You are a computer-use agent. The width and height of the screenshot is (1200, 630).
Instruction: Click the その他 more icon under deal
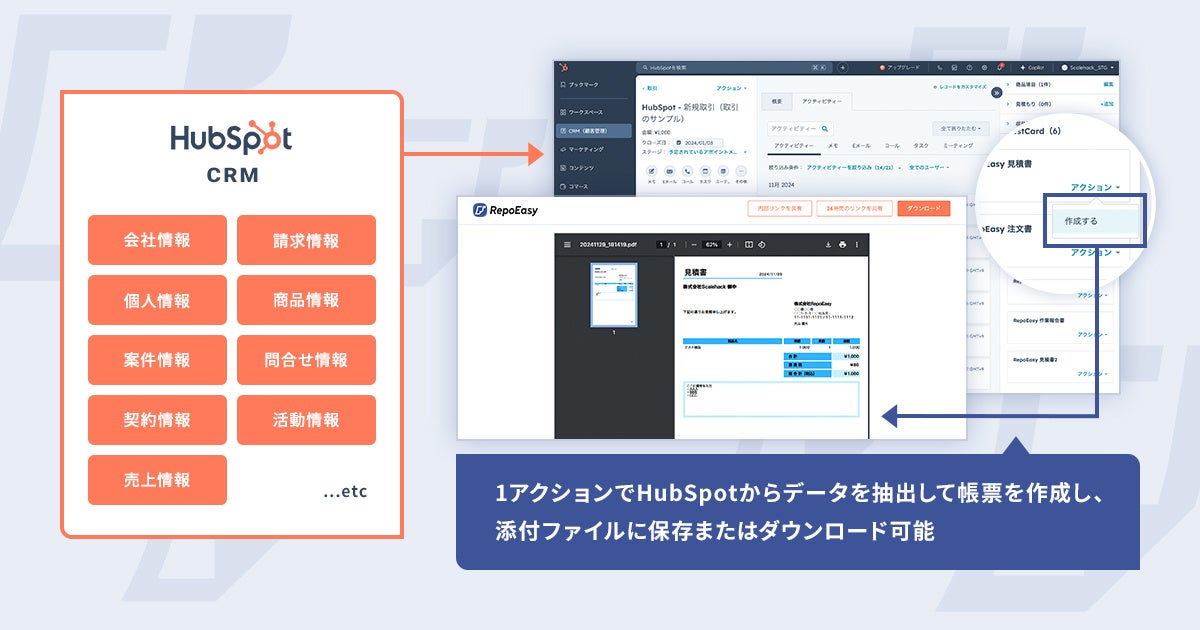[x=740, y=171]
